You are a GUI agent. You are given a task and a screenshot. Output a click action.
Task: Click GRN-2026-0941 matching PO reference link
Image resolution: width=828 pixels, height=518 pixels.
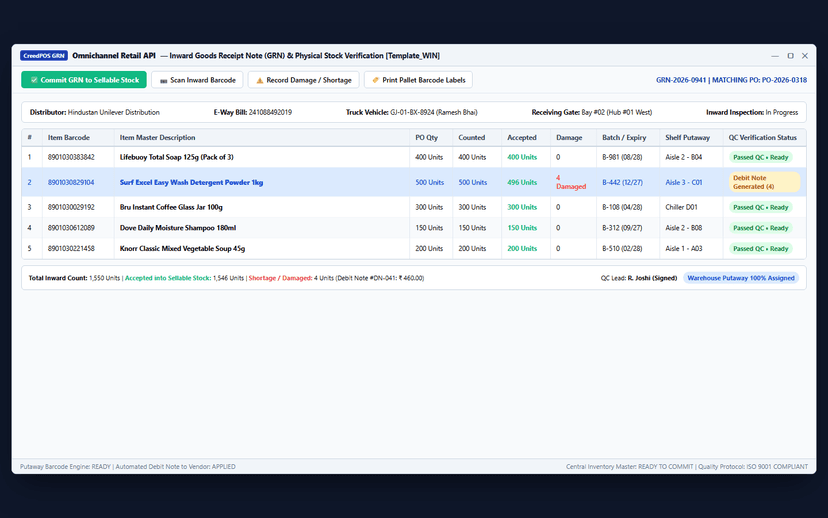731,80
